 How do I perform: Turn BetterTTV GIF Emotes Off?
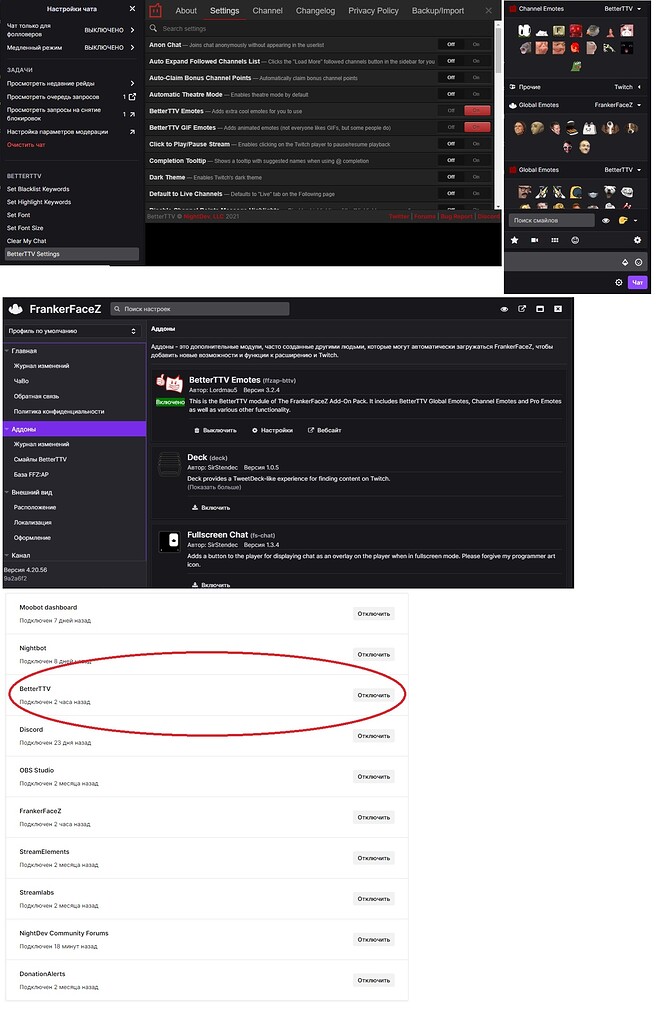point(451,127)
